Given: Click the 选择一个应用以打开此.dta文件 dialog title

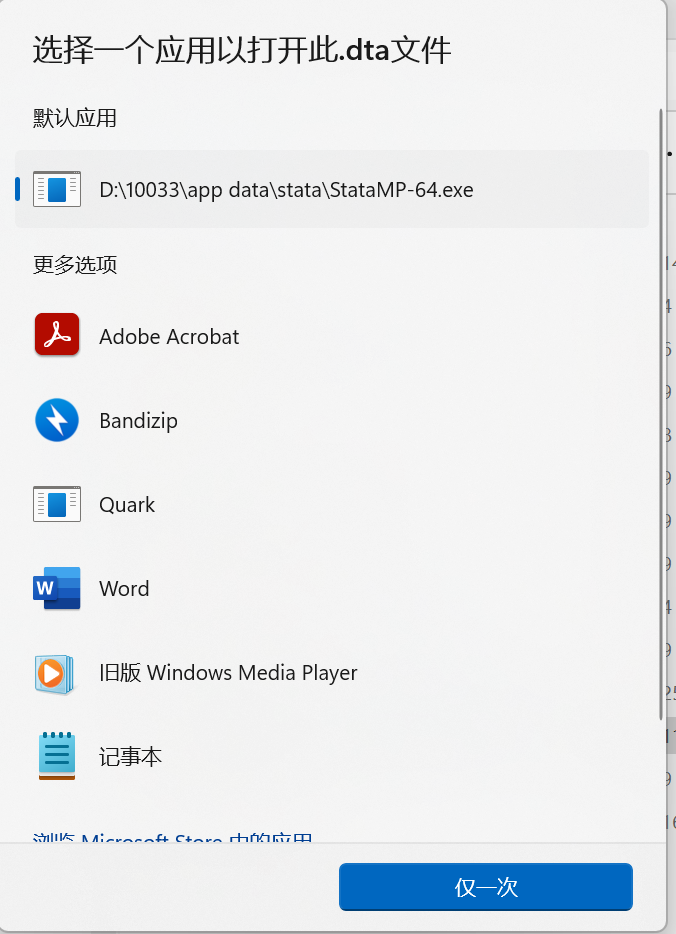Looking at the screenshot, I should pyautogui.click(x=242, y=49).
